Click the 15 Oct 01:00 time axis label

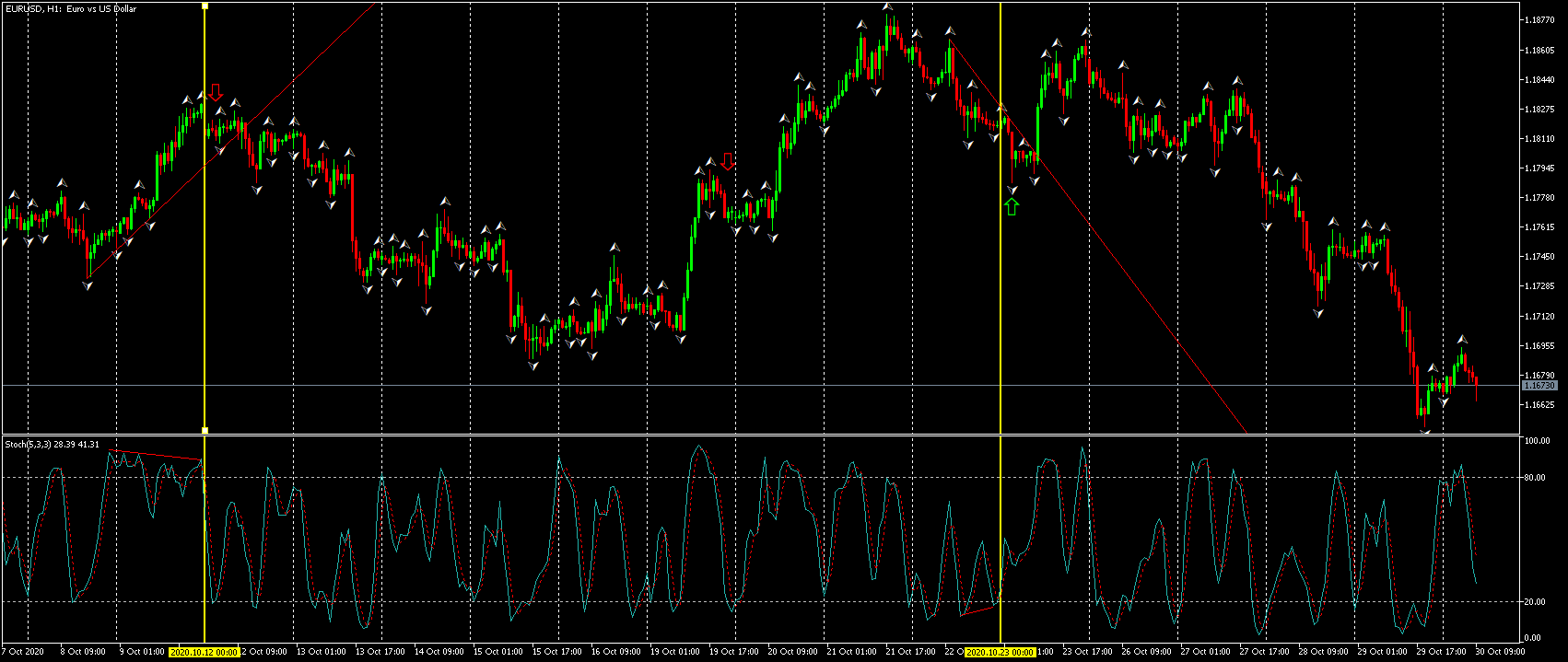coord(497,652)
